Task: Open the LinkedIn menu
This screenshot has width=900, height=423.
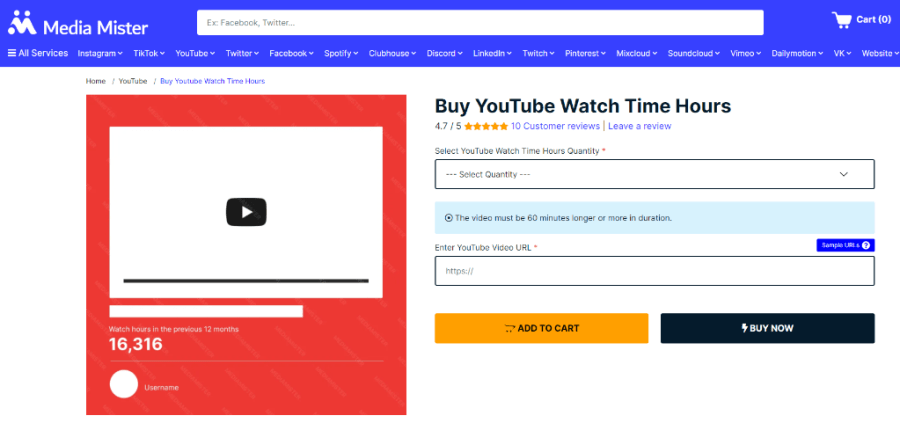Action: click(x=492, y=53)
